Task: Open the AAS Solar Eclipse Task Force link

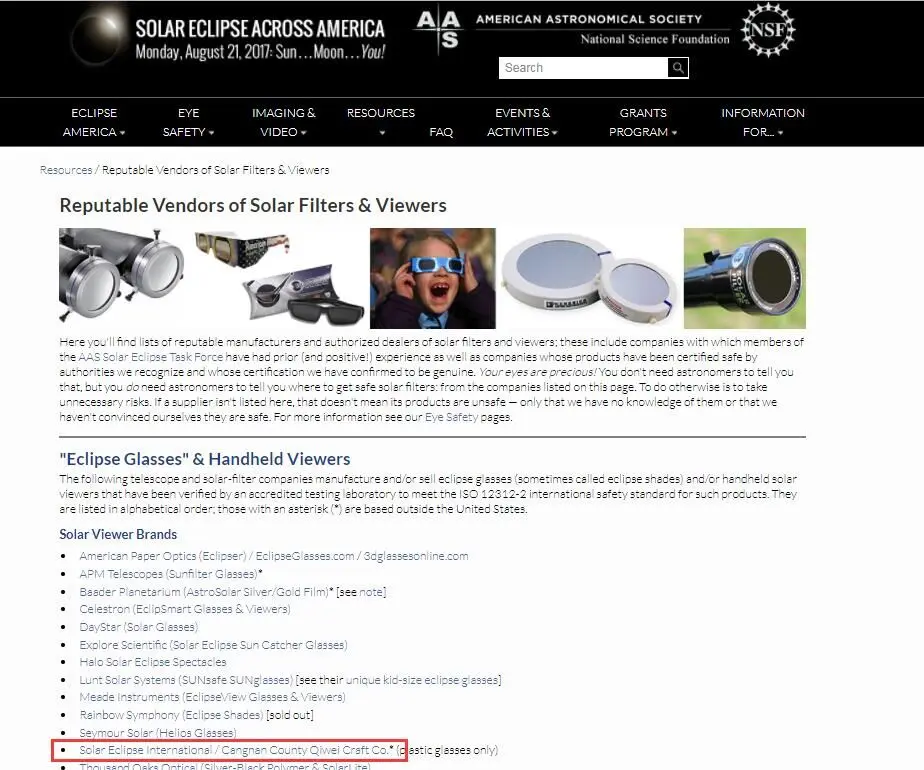Action: (151, 357)
